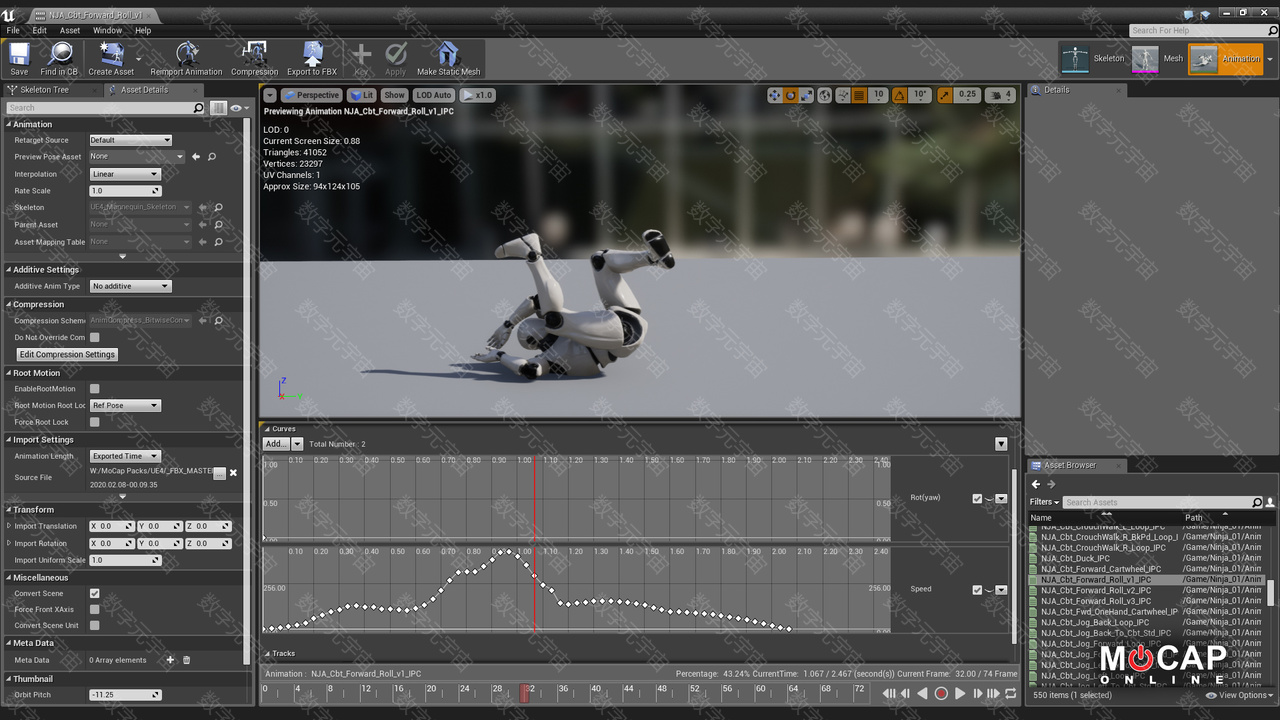Screen dimensions: 1280x720
Task: Uncheck the Convert Scene checkbox
Action: point(95,594)
